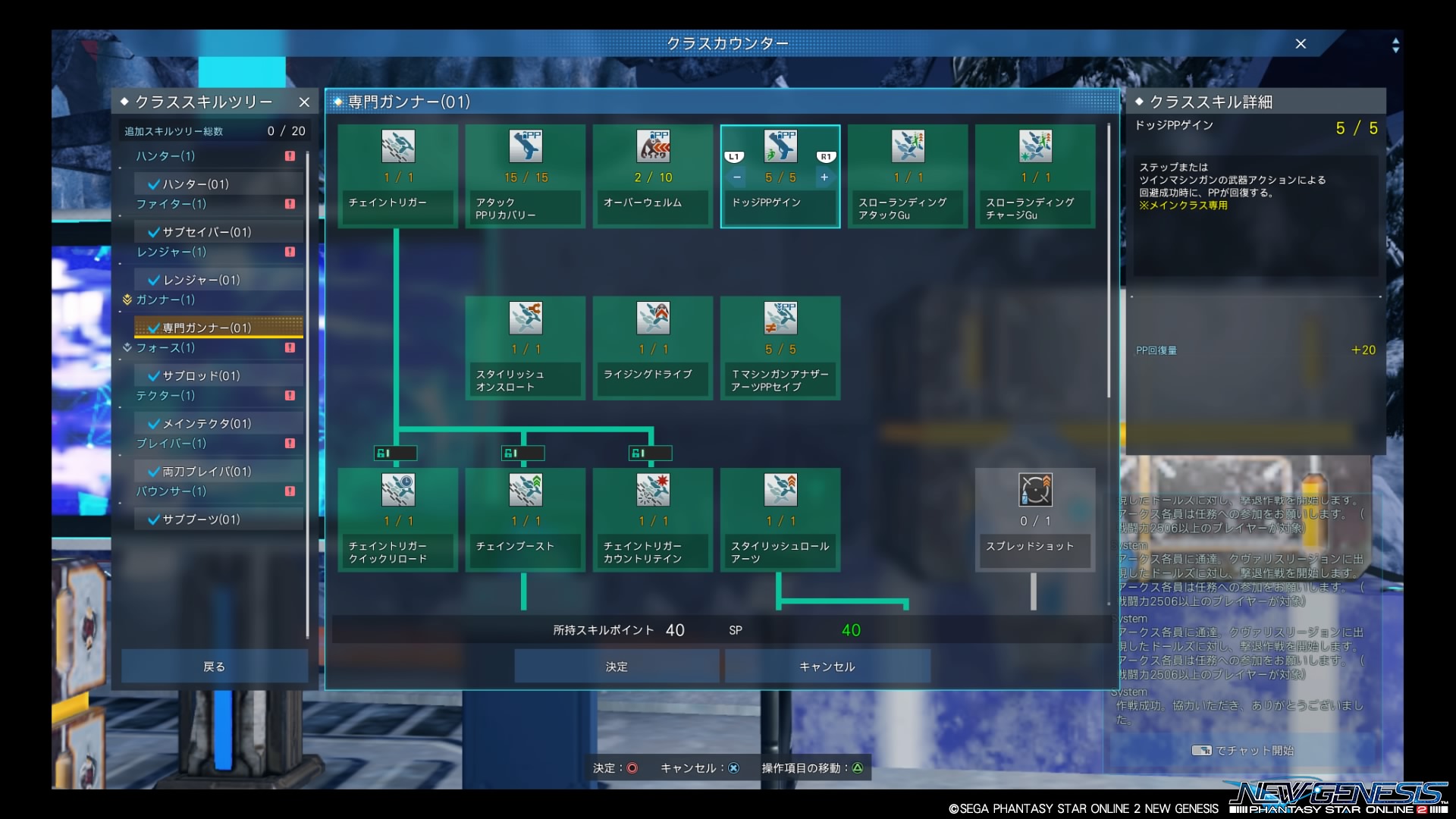Click the skill tree vertical scrollbar
1456x819 pixels.
click(1109, 260)
